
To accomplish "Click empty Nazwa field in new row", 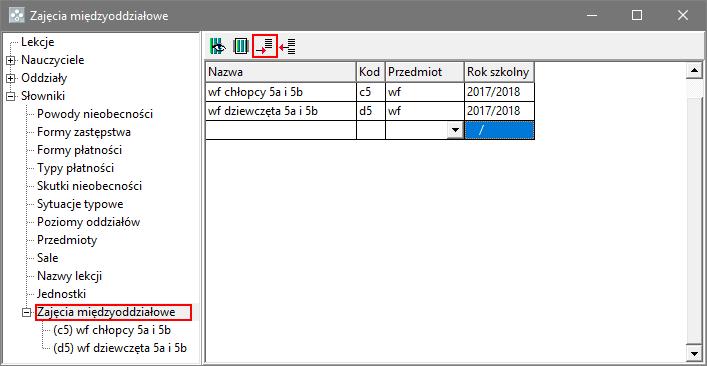I will [280, 130].
